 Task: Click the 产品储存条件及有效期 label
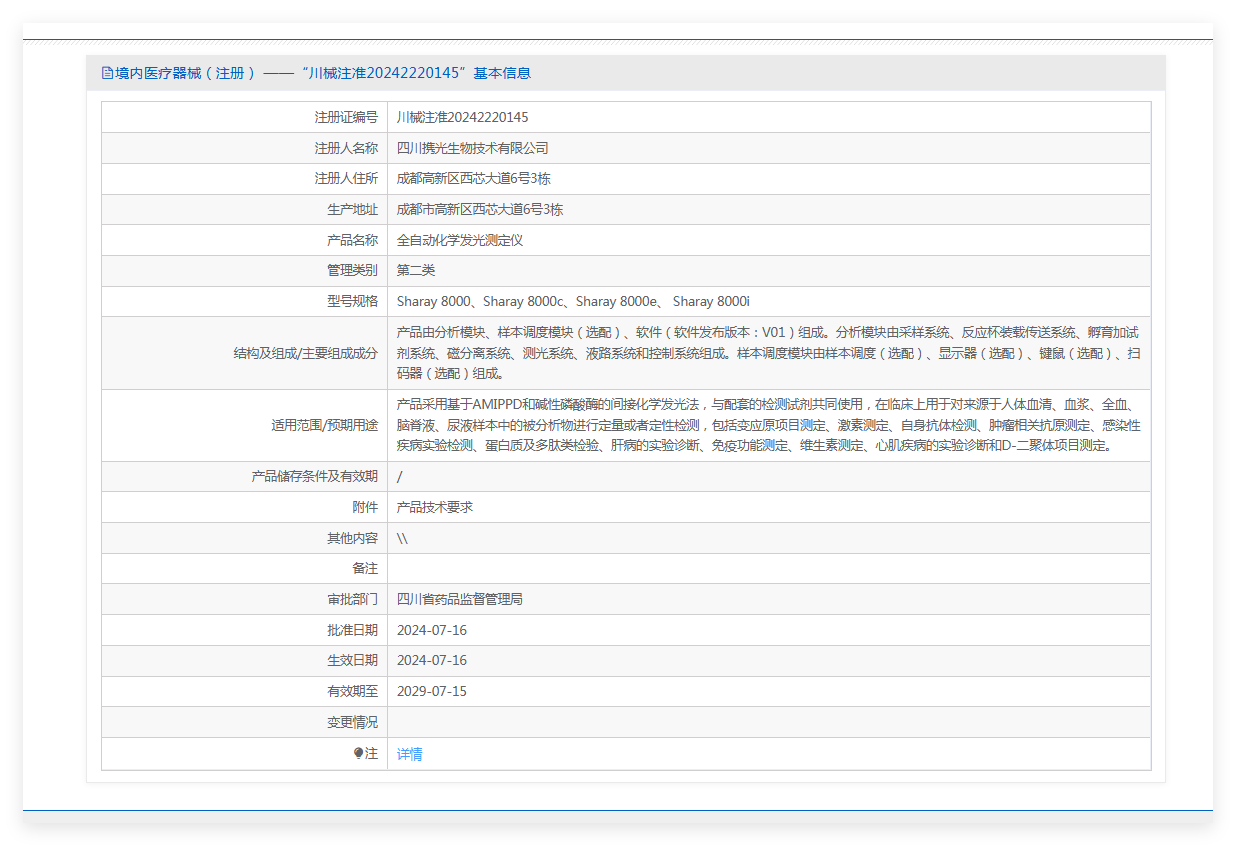pyautogui.click(x=315, y=477)
